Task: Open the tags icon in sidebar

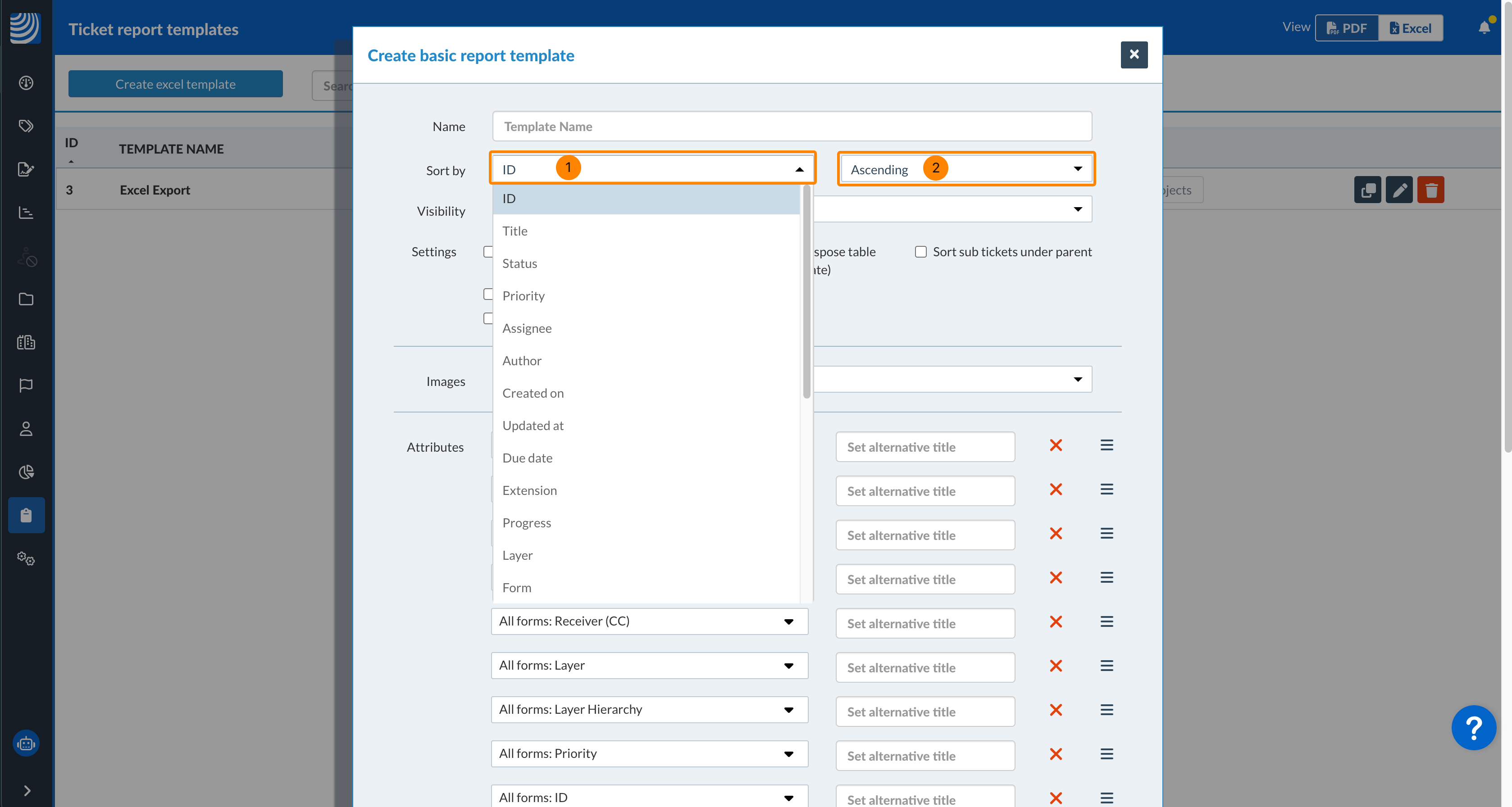Action: click(26, 126)
